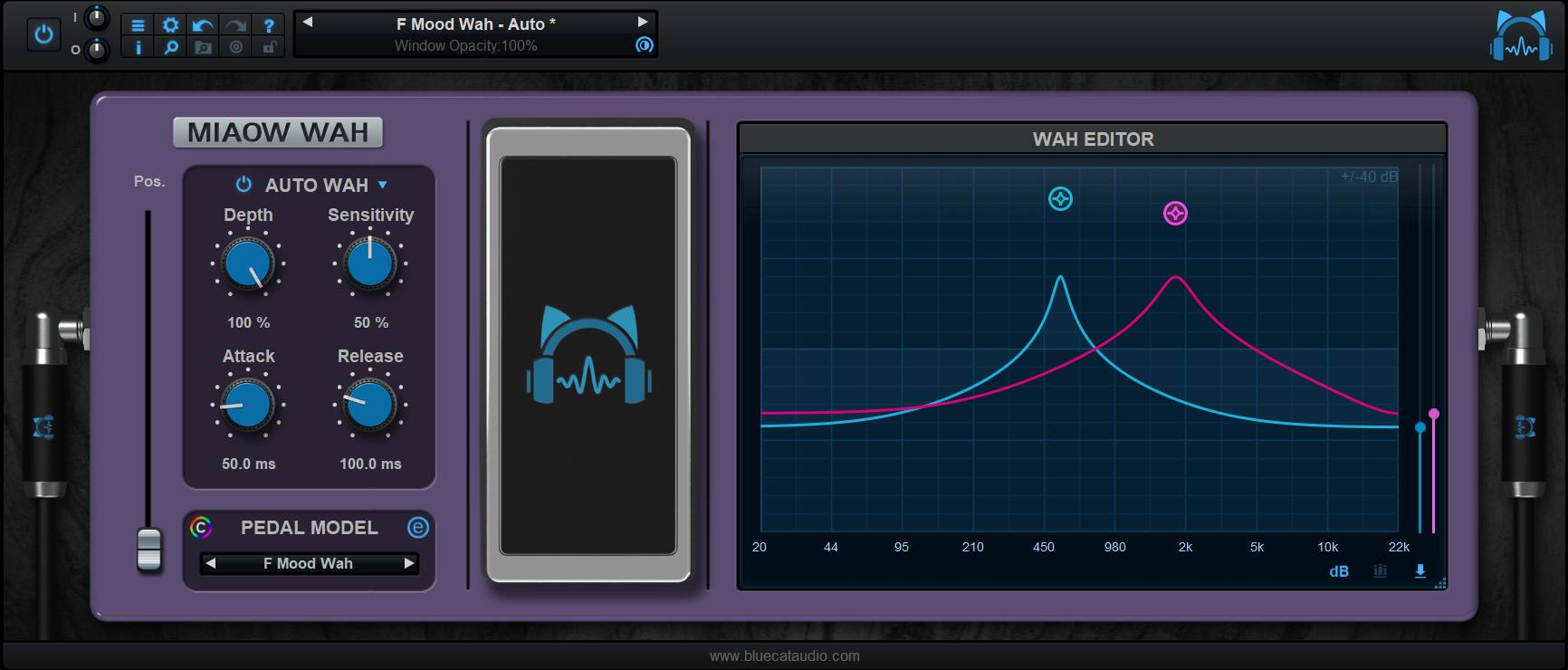Open settings with the gear icon
Screen dimensions: 1568x670
pos(170,25)
